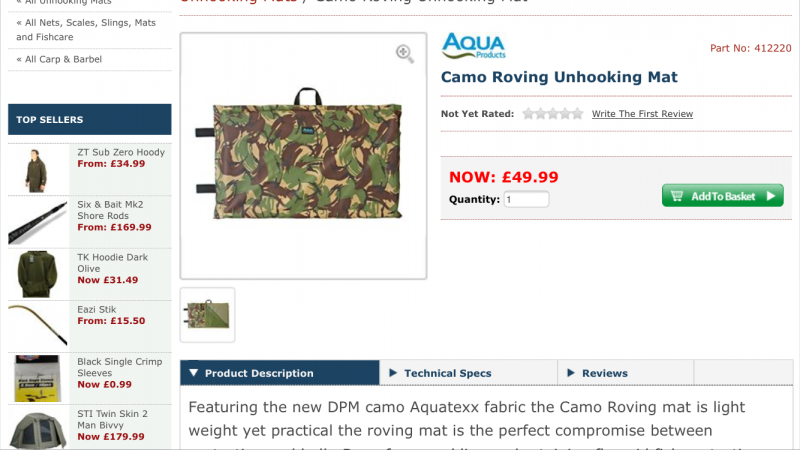Open Eazi Stik product image
Image resolution: width=800 pixels, height=450 pixels.
(38, 325)
